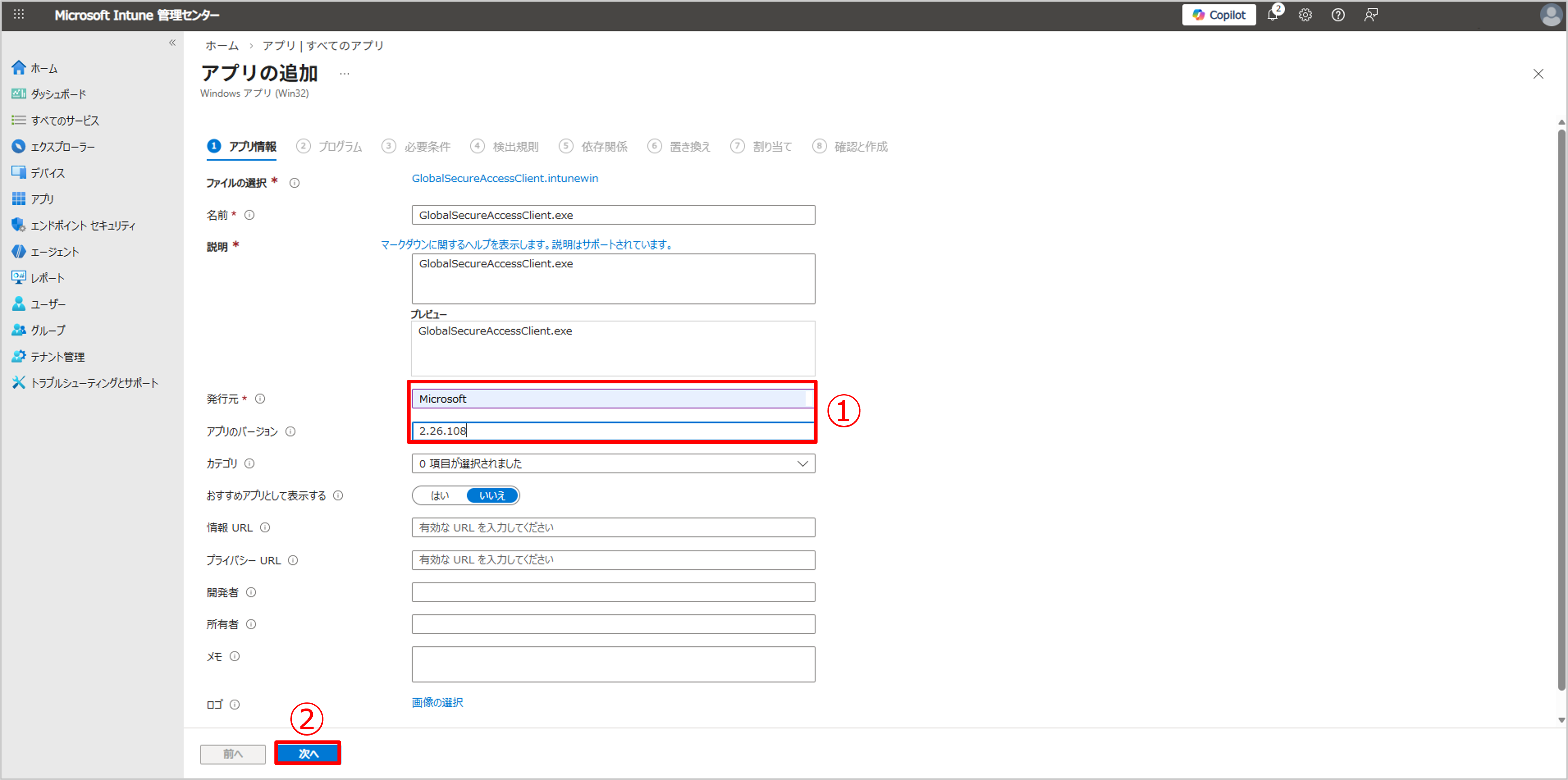The width and height of the screenshot is (1568, 780).
Task: Open the ellipsis menu beside アプリの追加
Action: pos(345,74)
